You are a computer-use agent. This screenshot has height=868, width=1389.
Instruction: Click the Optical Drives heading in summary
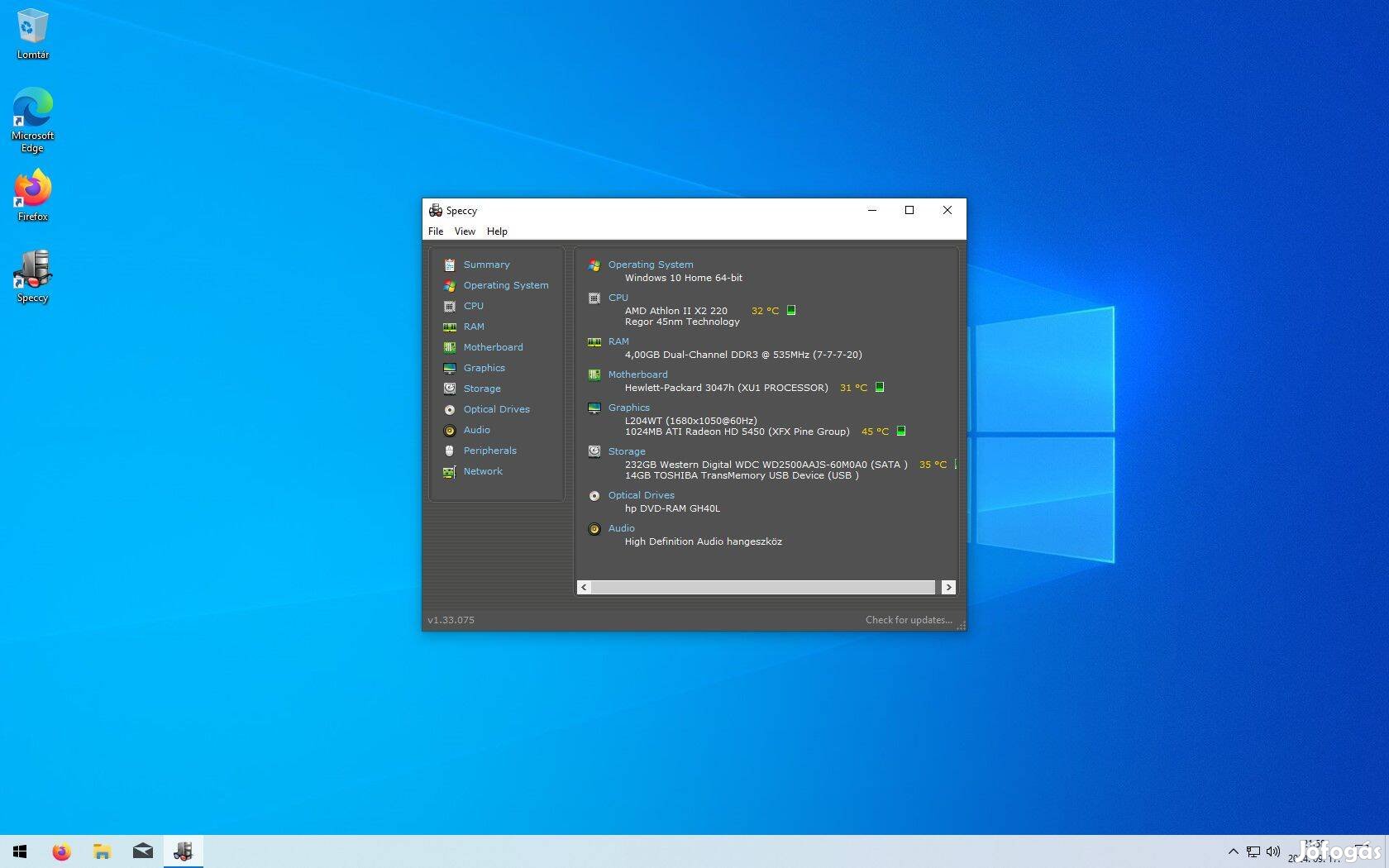tap(641, 495)
